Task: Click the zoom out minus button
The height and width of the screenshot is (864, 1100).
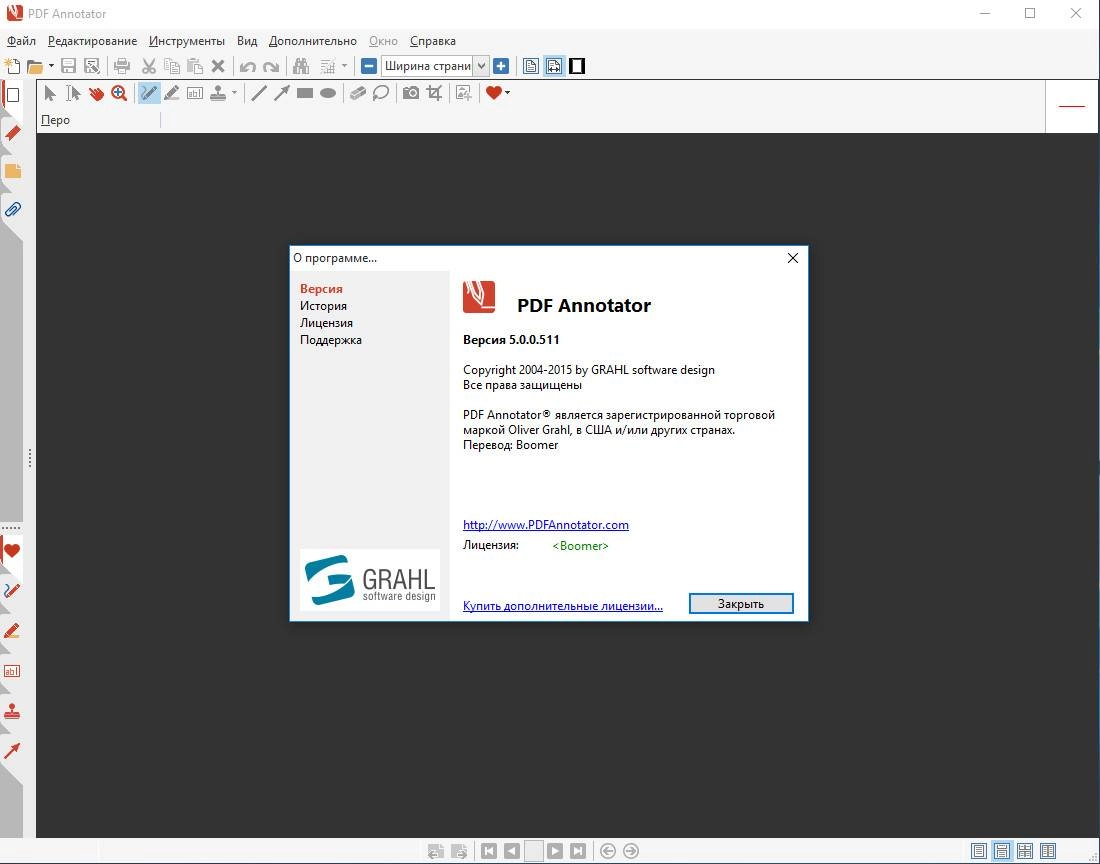Action: pyautogui.click(x=369, y=66)
